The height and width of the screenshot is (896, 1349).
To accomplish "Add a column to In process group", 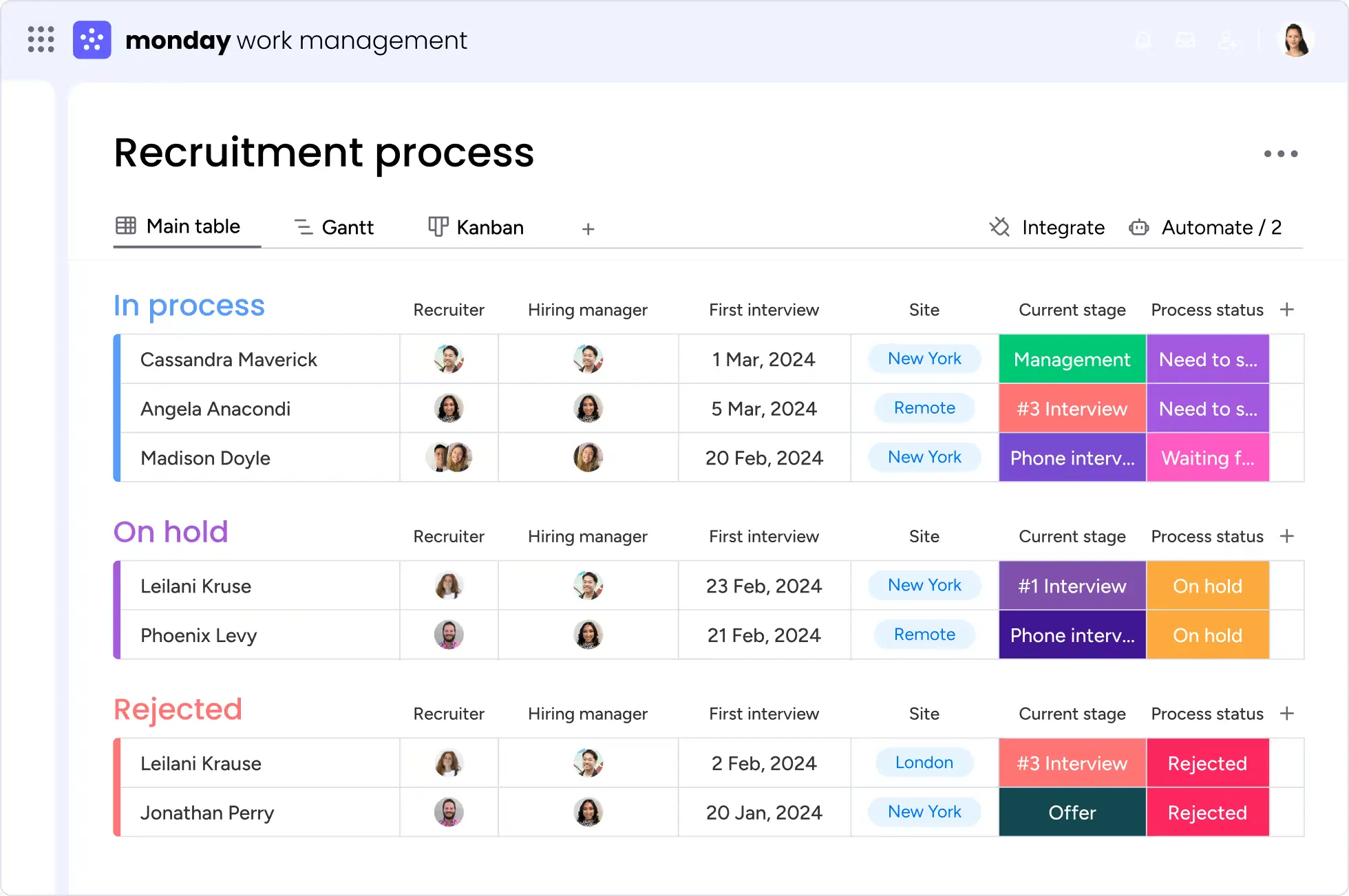I will (1286, 310).
